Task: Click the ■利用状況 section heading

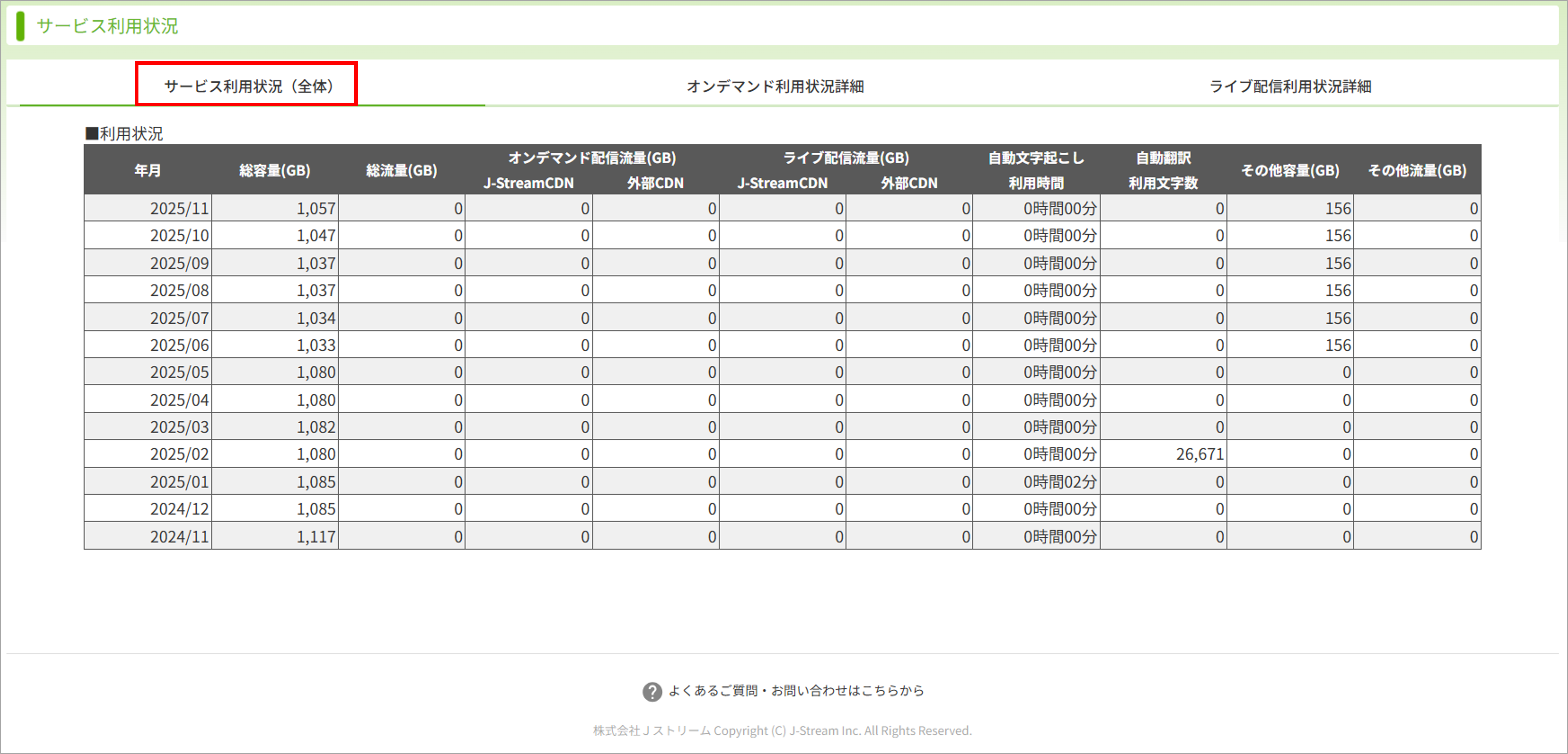Action: click(124, 133)
